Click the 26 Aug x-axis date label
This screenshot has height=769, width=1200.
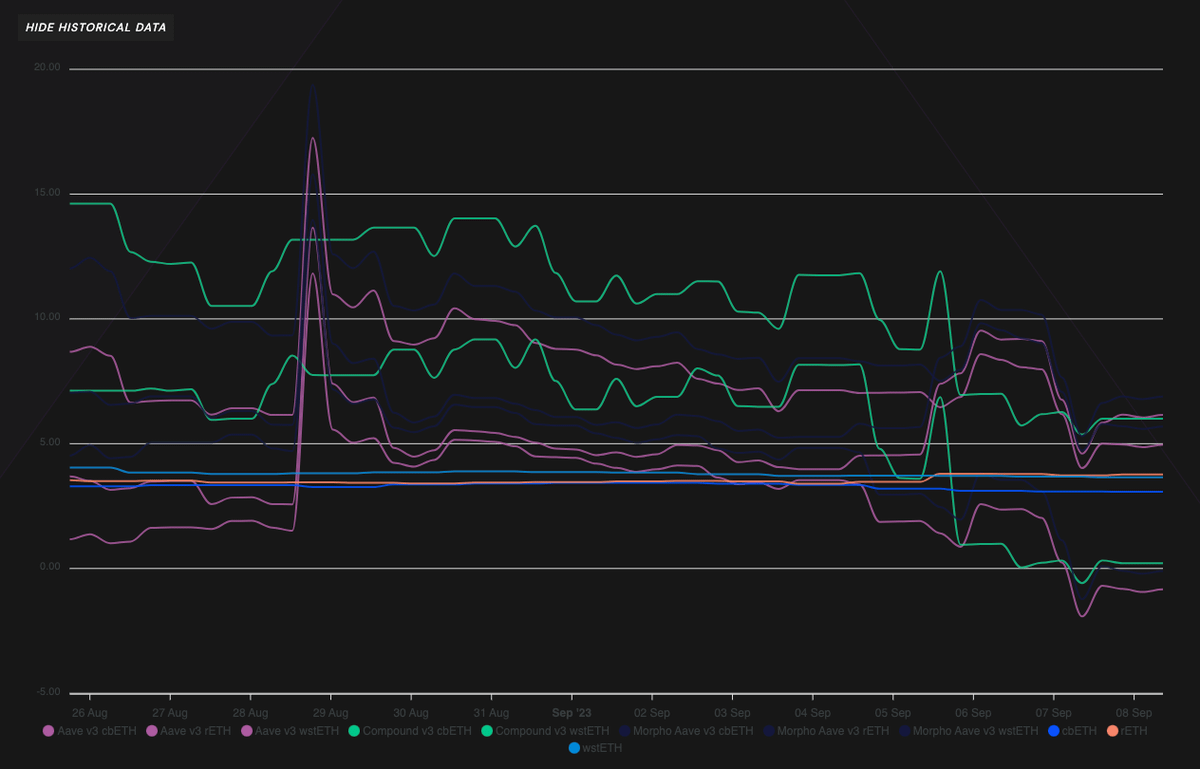point(90,713)
